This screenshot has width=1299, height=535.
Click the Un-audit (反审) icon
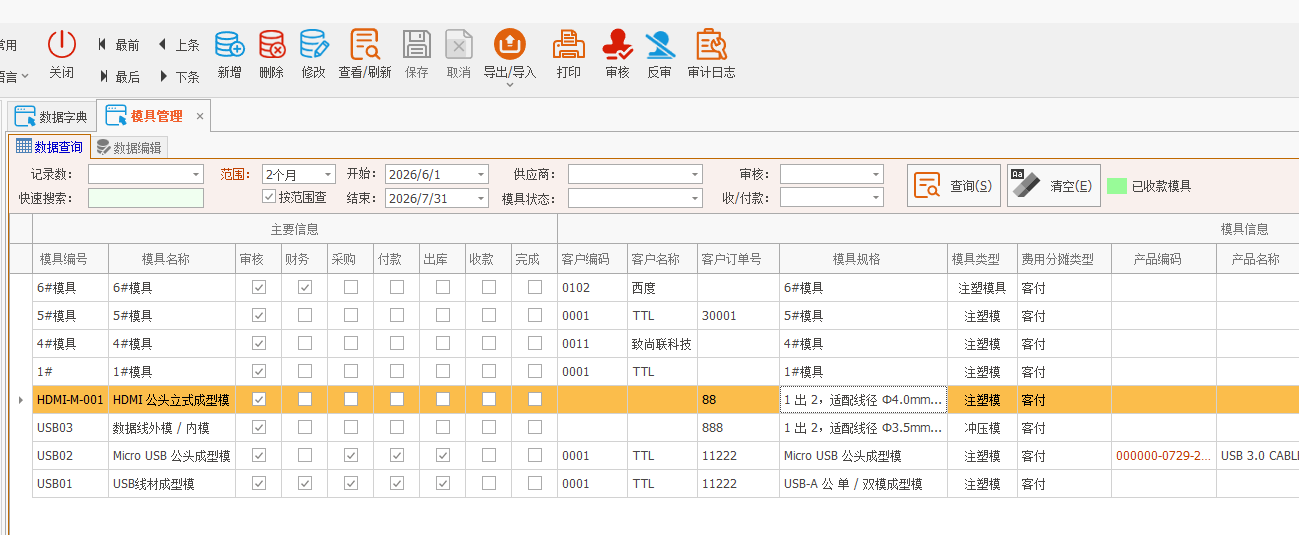point(659,44)
